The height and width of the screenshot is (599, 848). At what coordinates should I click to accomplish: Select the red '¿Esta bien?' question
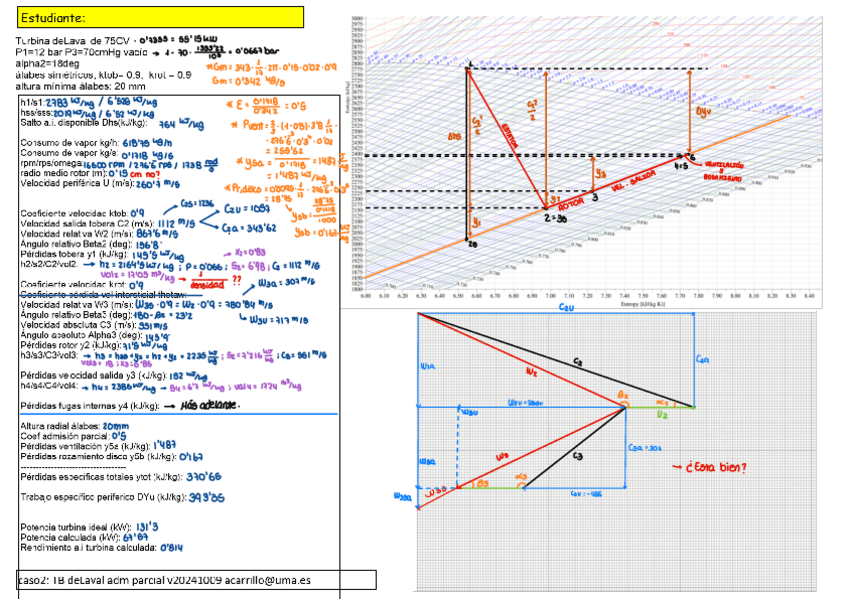(716, 468)
